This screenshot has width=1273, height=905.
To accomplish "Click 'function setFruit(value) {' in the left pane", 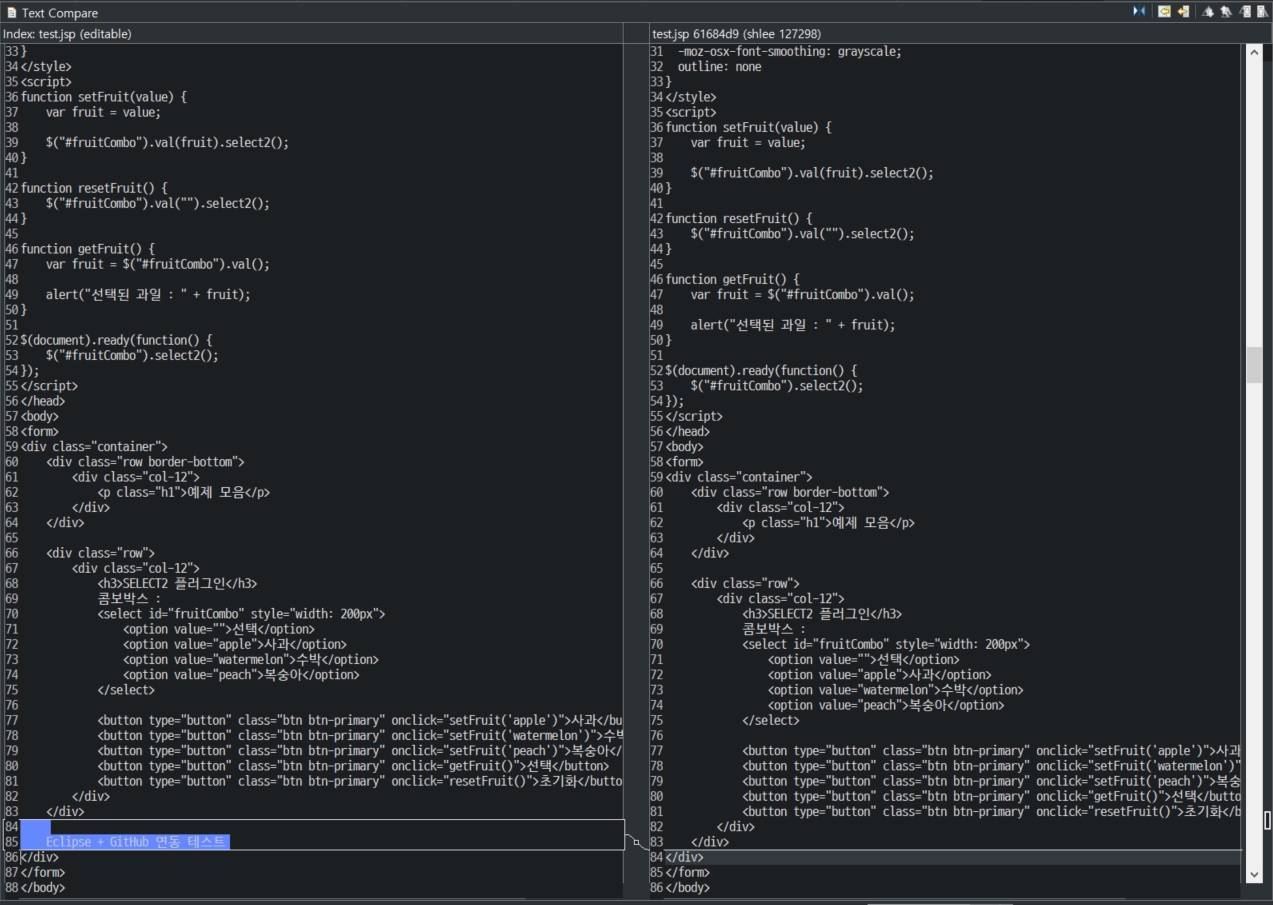I will tap(104, 97).
